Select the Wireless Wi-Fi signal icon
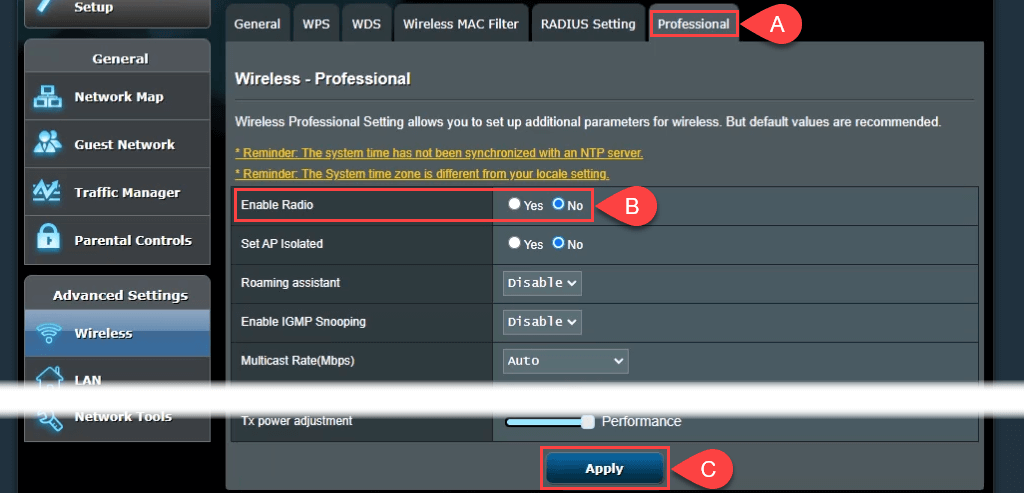Screen dimensions: 1024x493 click(x=48, y=334)
